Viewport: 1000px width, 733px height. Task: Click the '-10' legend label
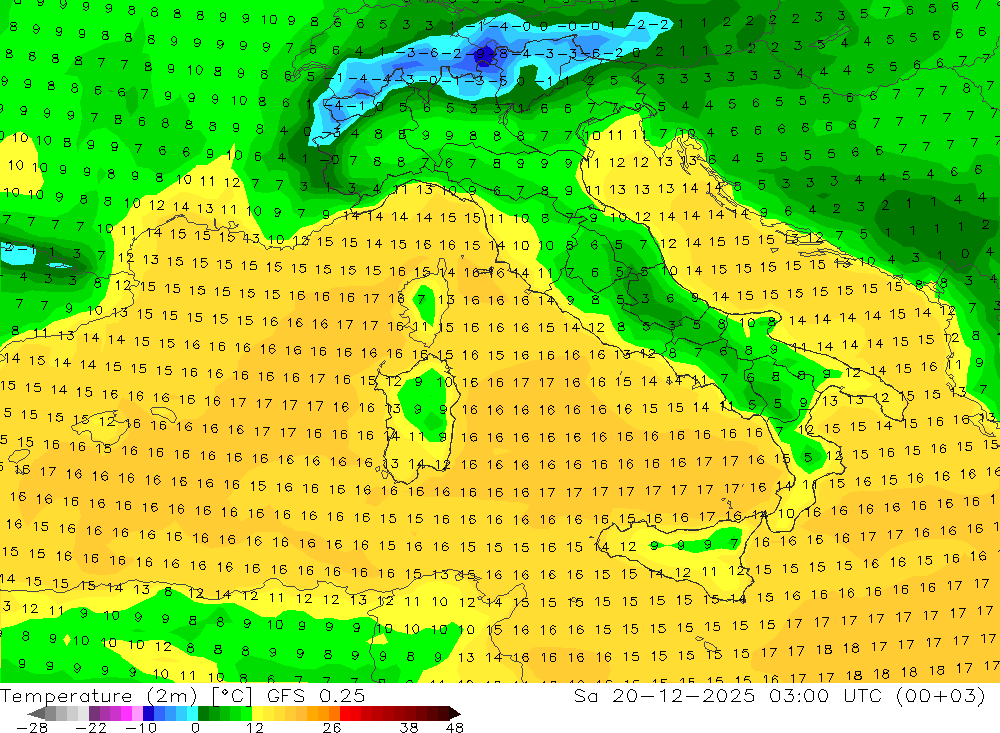coord(141,728)
